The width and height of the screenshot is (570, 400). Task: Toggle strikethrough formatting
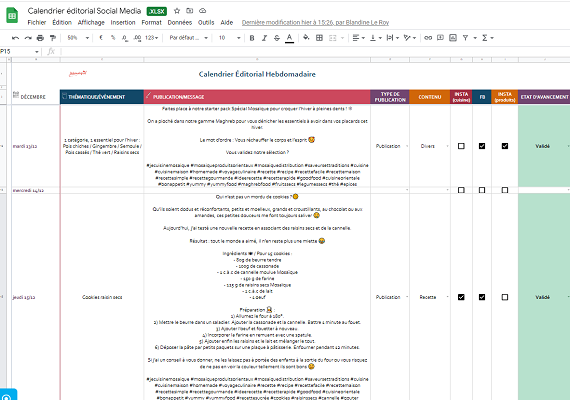277,38
